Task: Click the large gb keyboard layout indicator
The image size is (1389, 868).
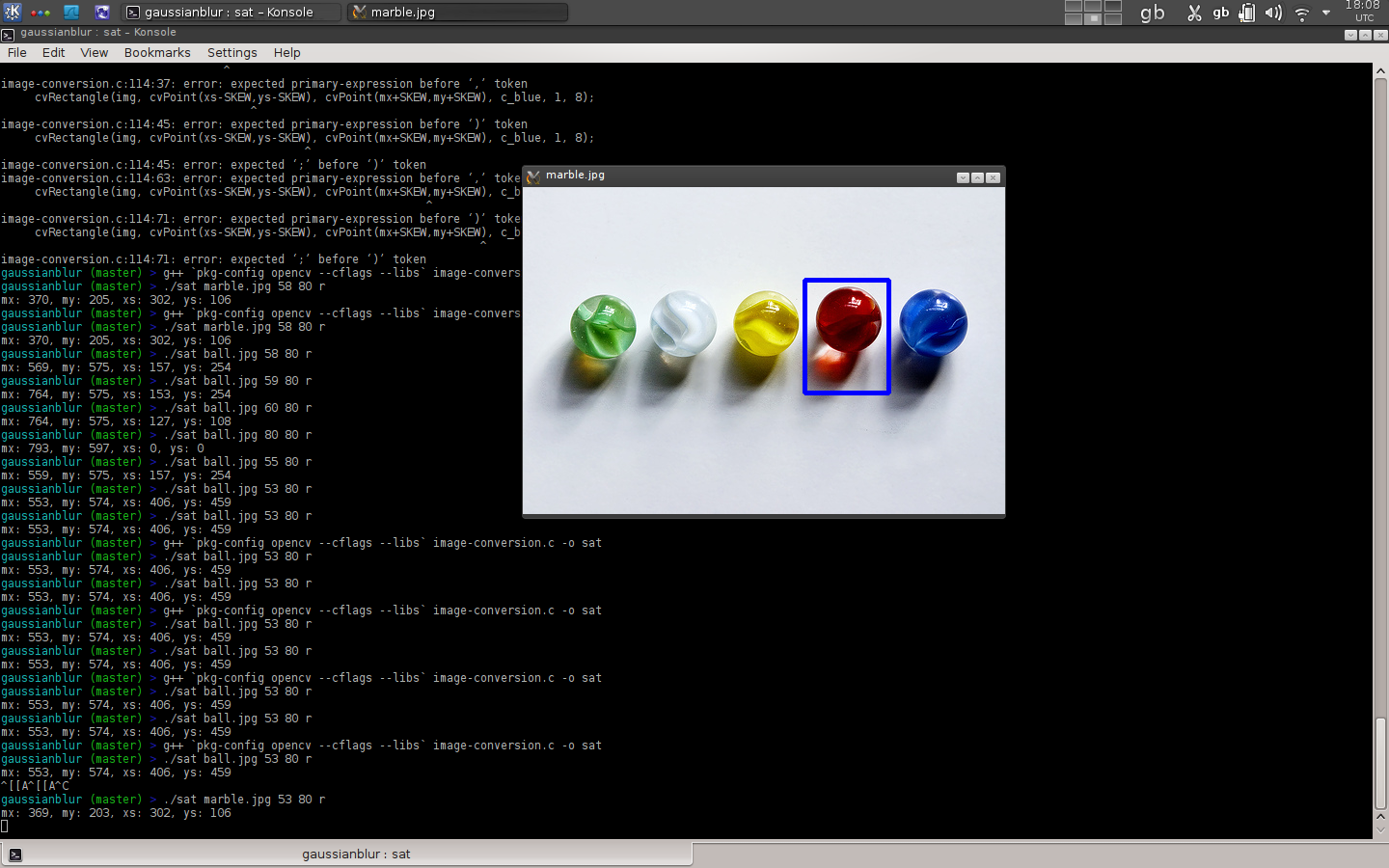Action: [1153, 13]
